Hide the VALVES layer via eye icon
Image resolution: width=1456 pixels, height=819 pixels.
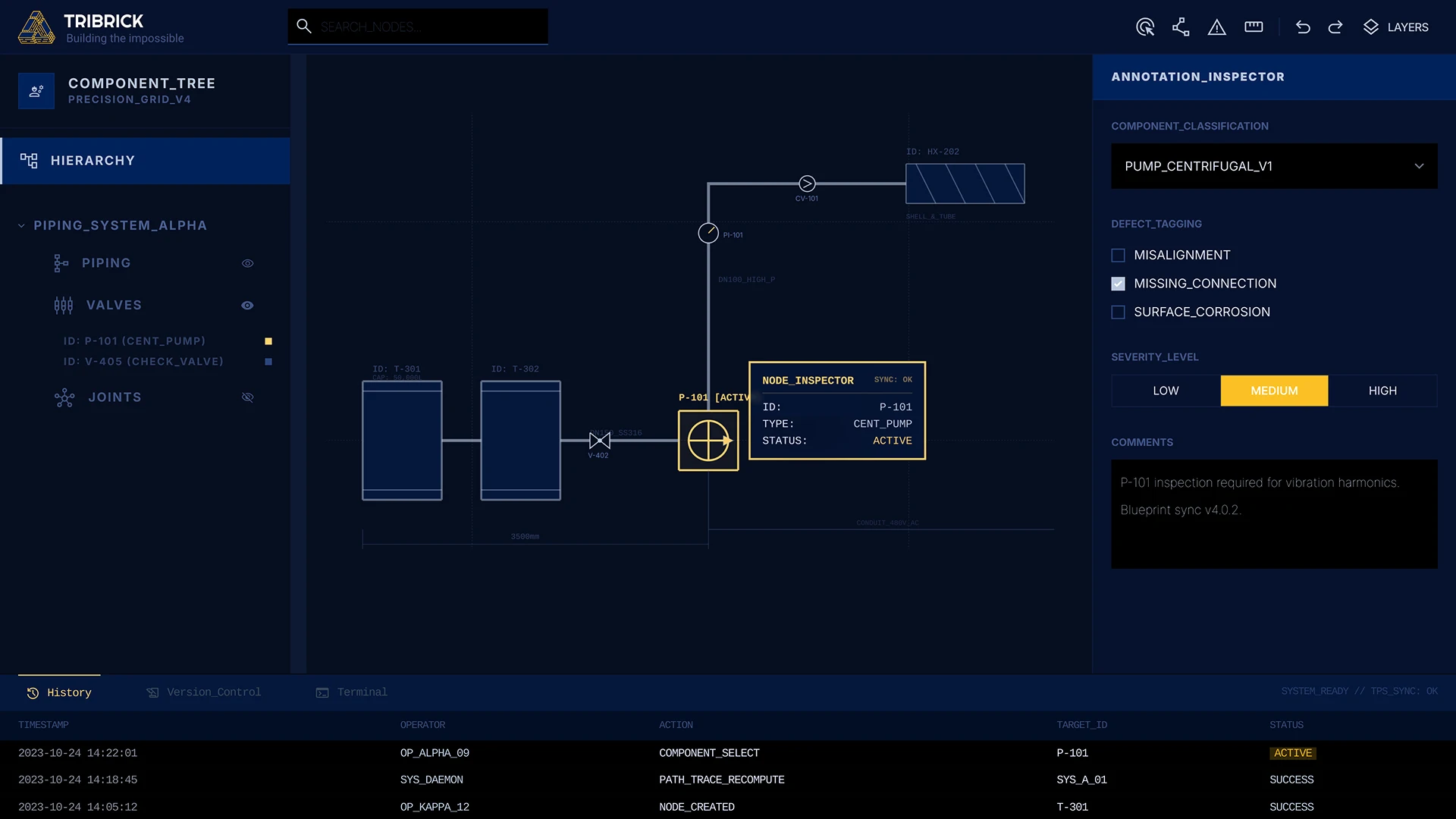[247, 306]
